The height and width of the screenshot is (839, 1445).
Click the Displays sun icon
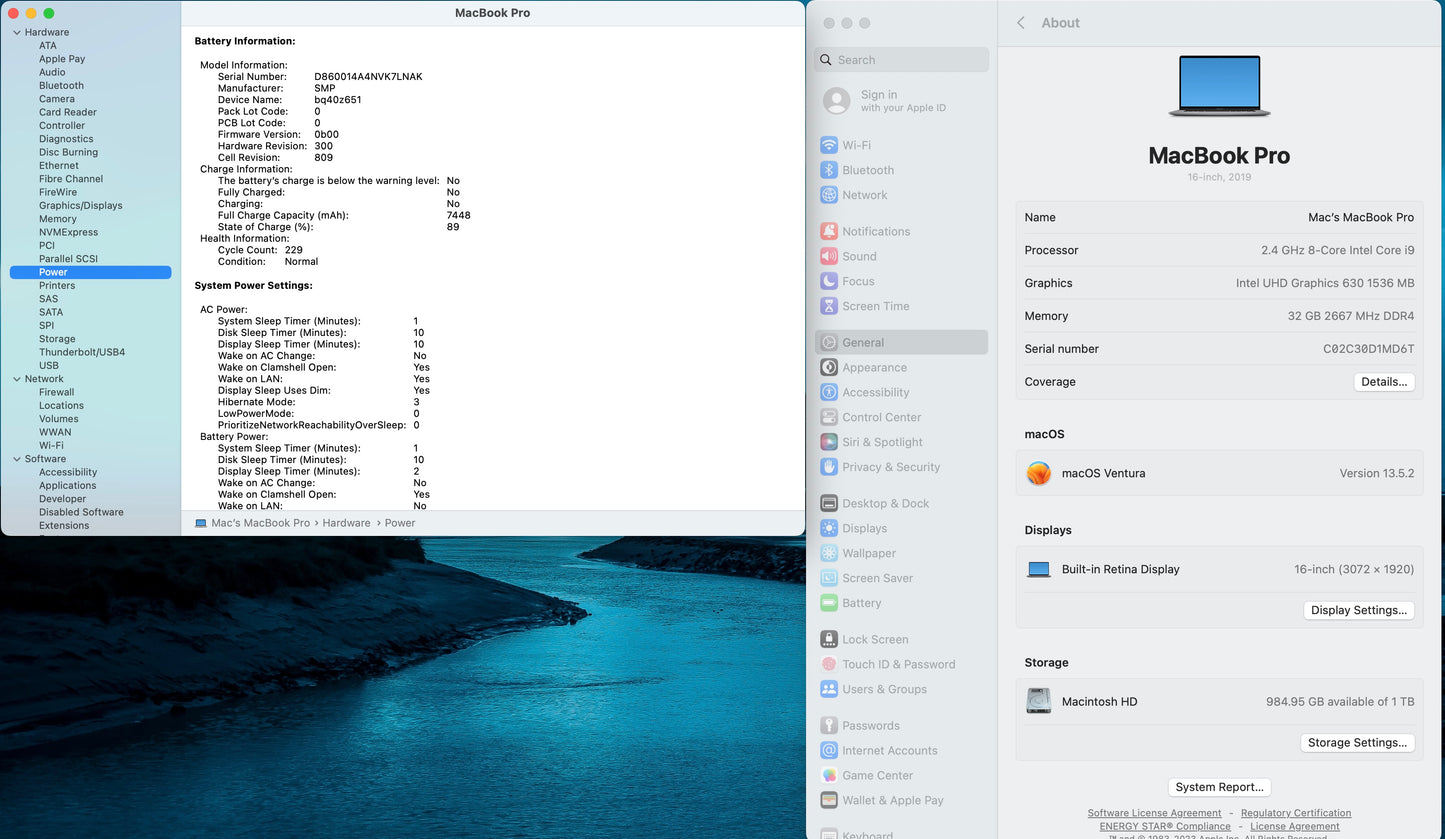(x=828, y=528)
